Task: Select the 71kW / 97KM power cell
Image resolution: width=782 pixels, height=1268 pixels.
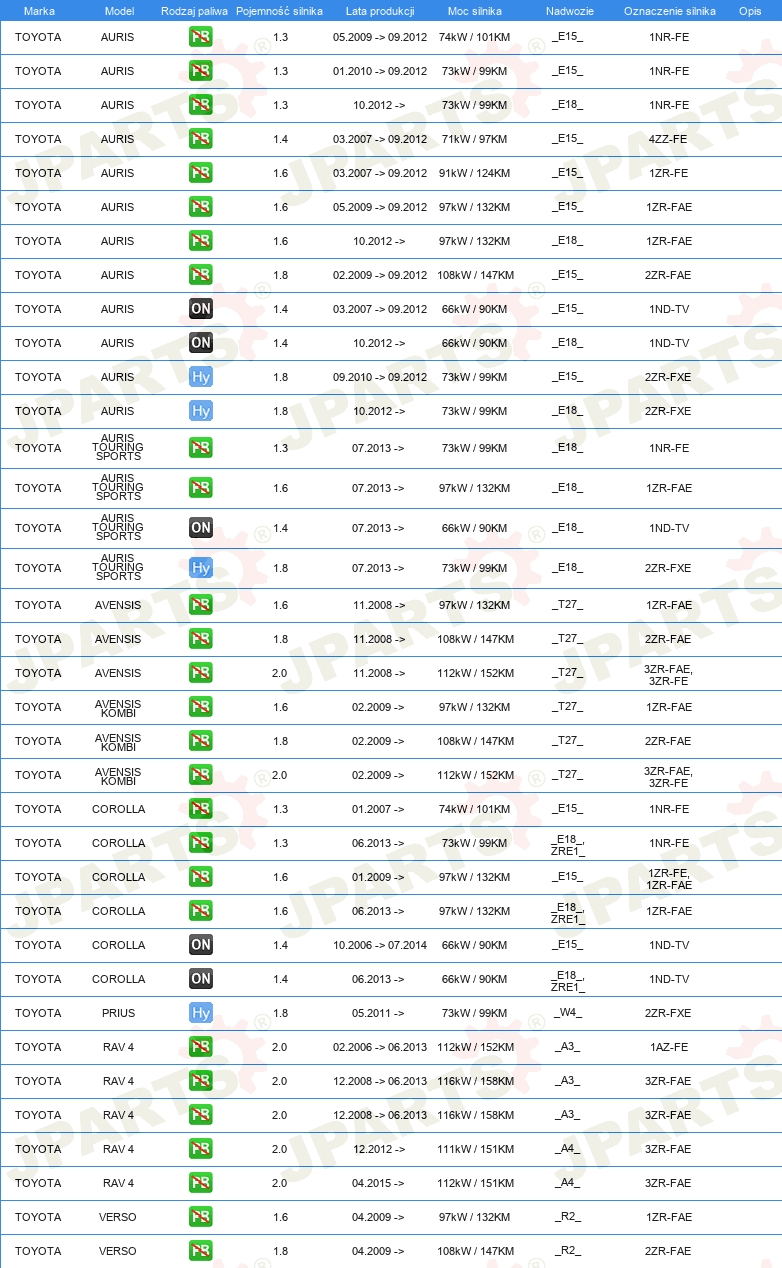Action: click(474, 139)
